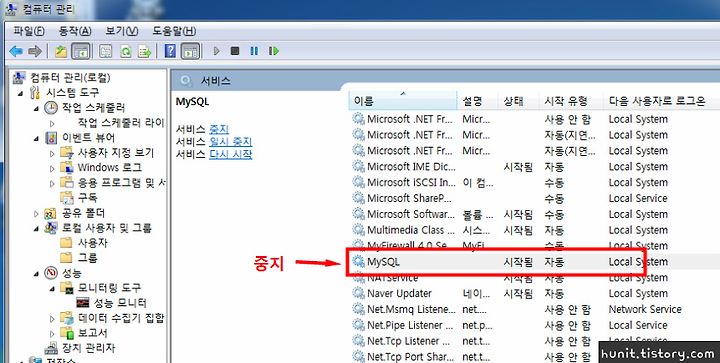This screenshot has height=363, width=720.
Task: Click the 다시 시작 (restart) service link
Action: point(231,154)
